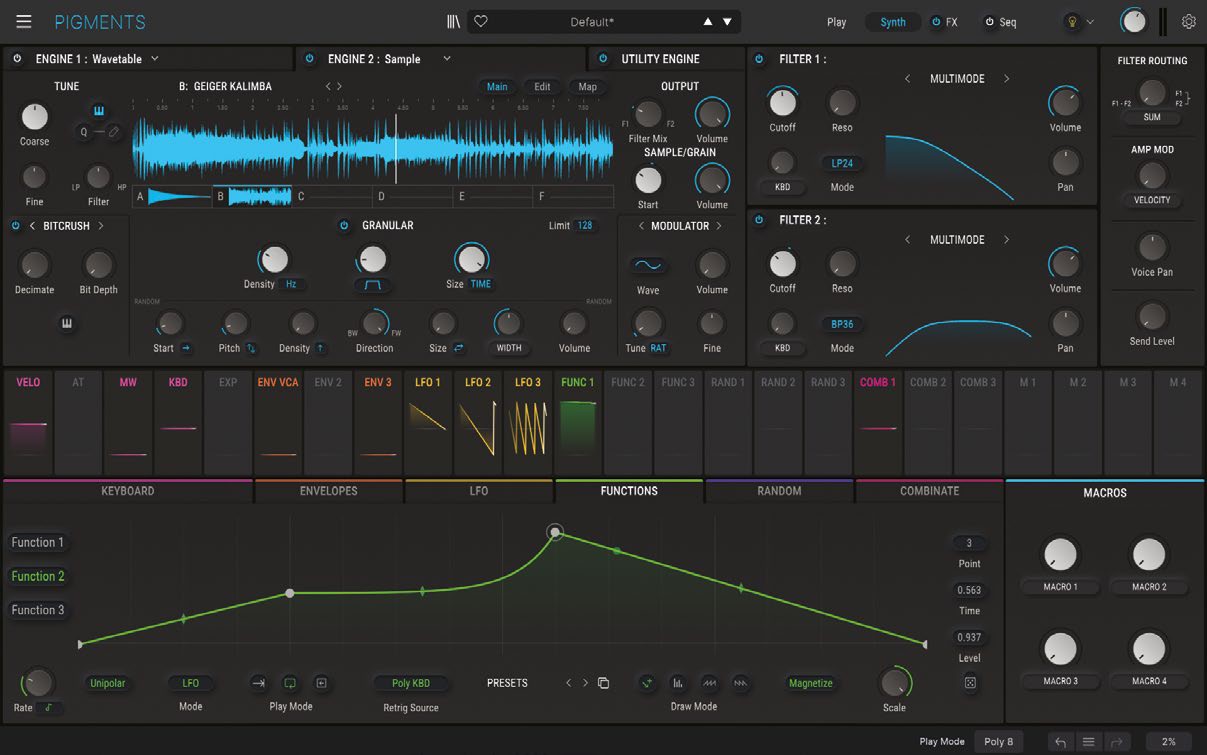The image size is (1207, 755).
Task: Open the hamburger main menu
Action: [x=23, y=21]
